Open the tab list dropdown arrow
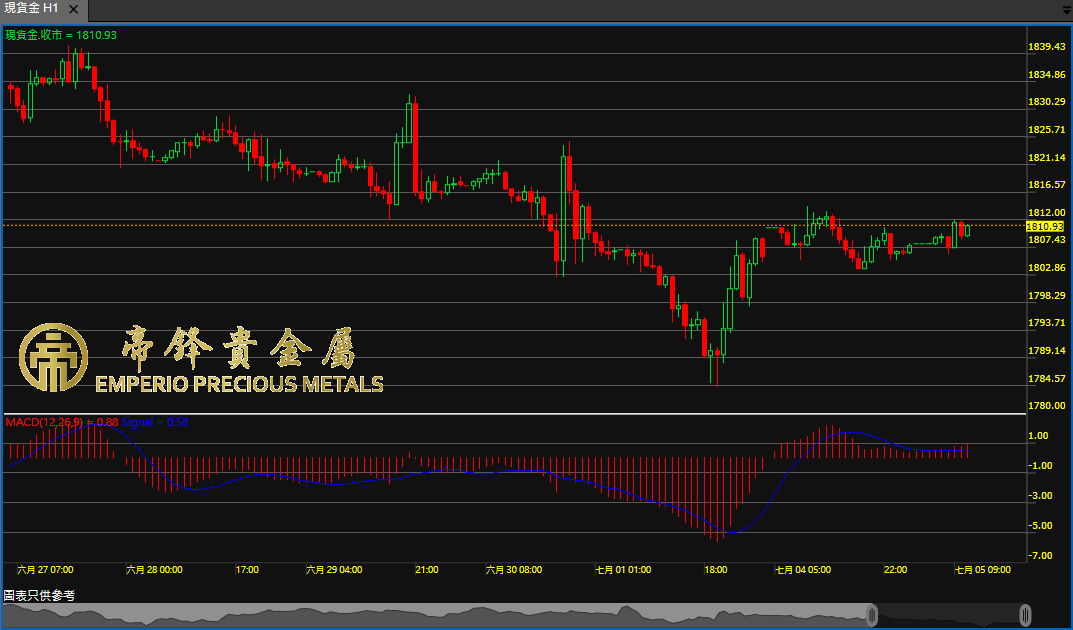1073x630 pixels. [1066, 8]
